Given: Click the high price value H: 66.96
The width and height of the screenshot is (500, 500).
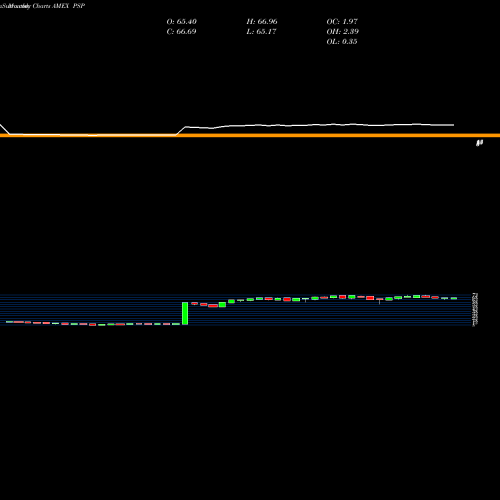Looking at the screenshot, I should pos(262,22).
